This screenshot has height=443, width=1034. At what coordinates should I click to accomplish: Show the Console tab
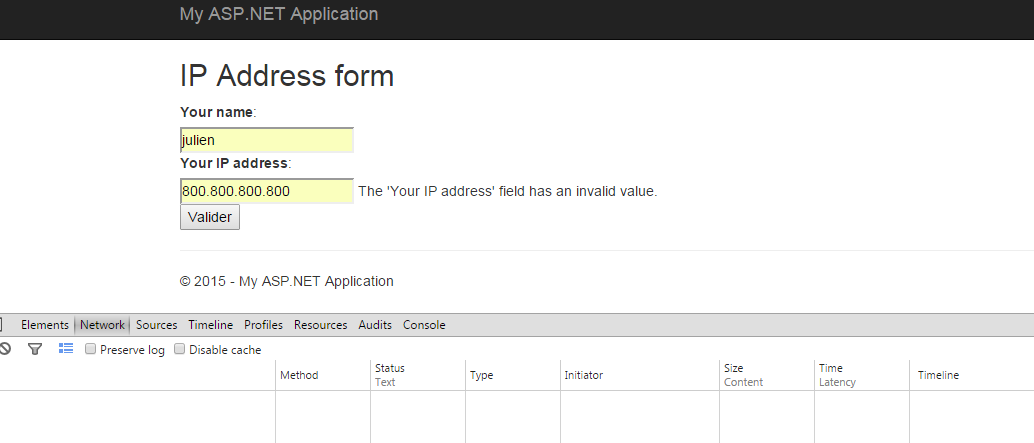click(x=424, y=325)
